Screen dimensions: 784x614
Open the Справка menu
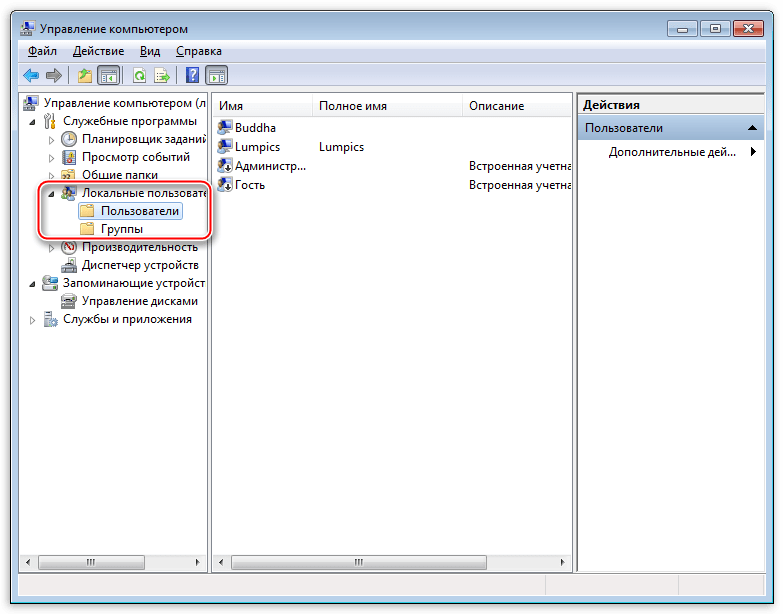[x=198, y=51]
